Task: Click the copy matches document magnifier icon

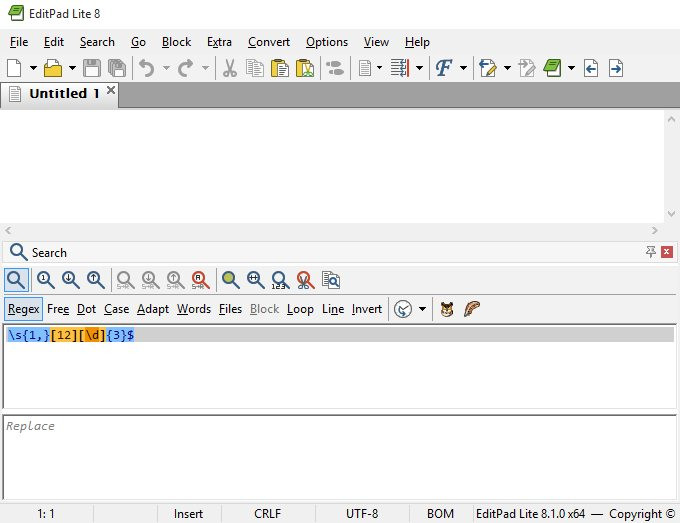Action: (x=331, y=280)
